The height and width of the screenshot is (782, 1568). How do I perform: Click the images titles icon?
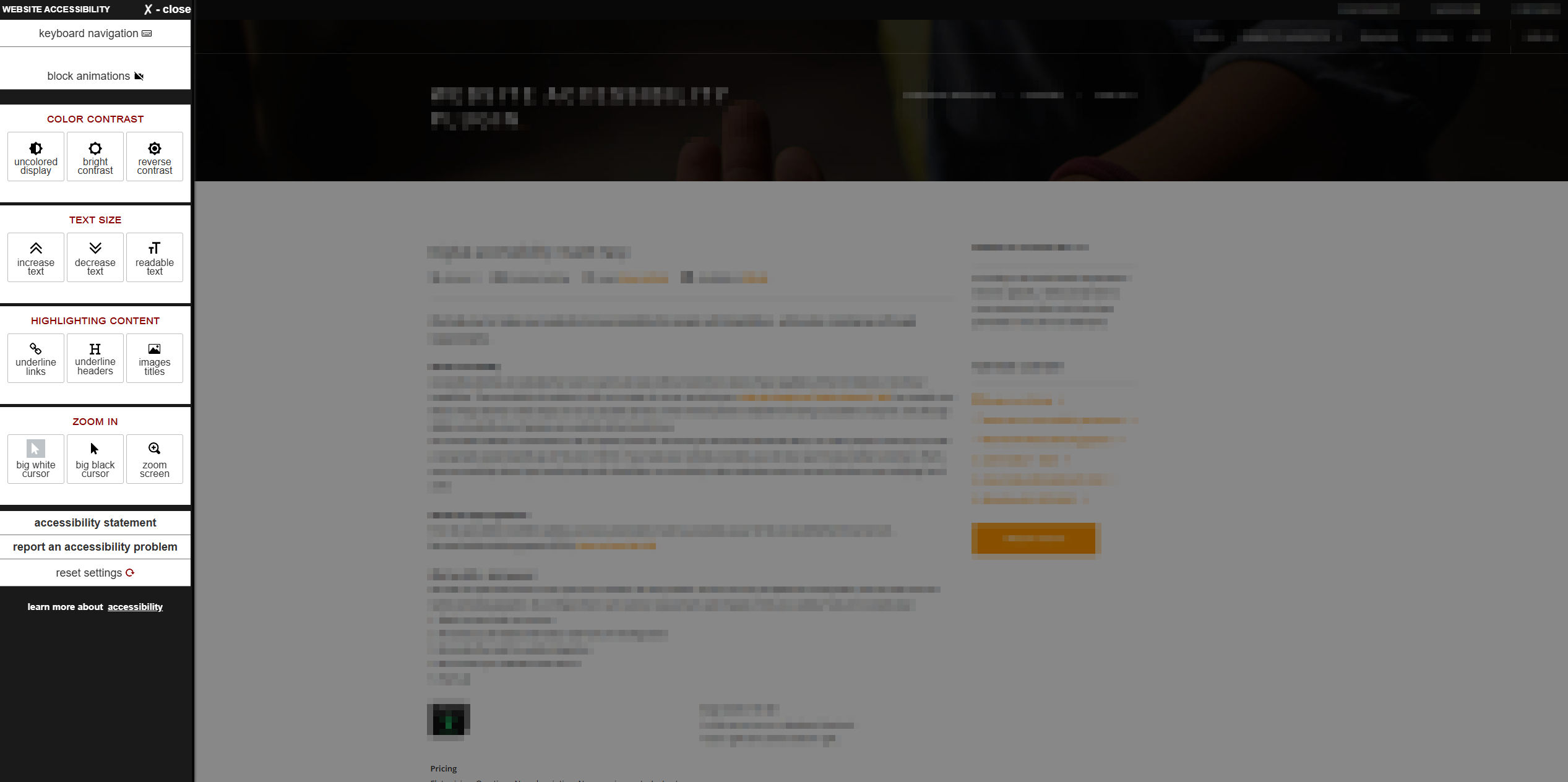[154, 357]
